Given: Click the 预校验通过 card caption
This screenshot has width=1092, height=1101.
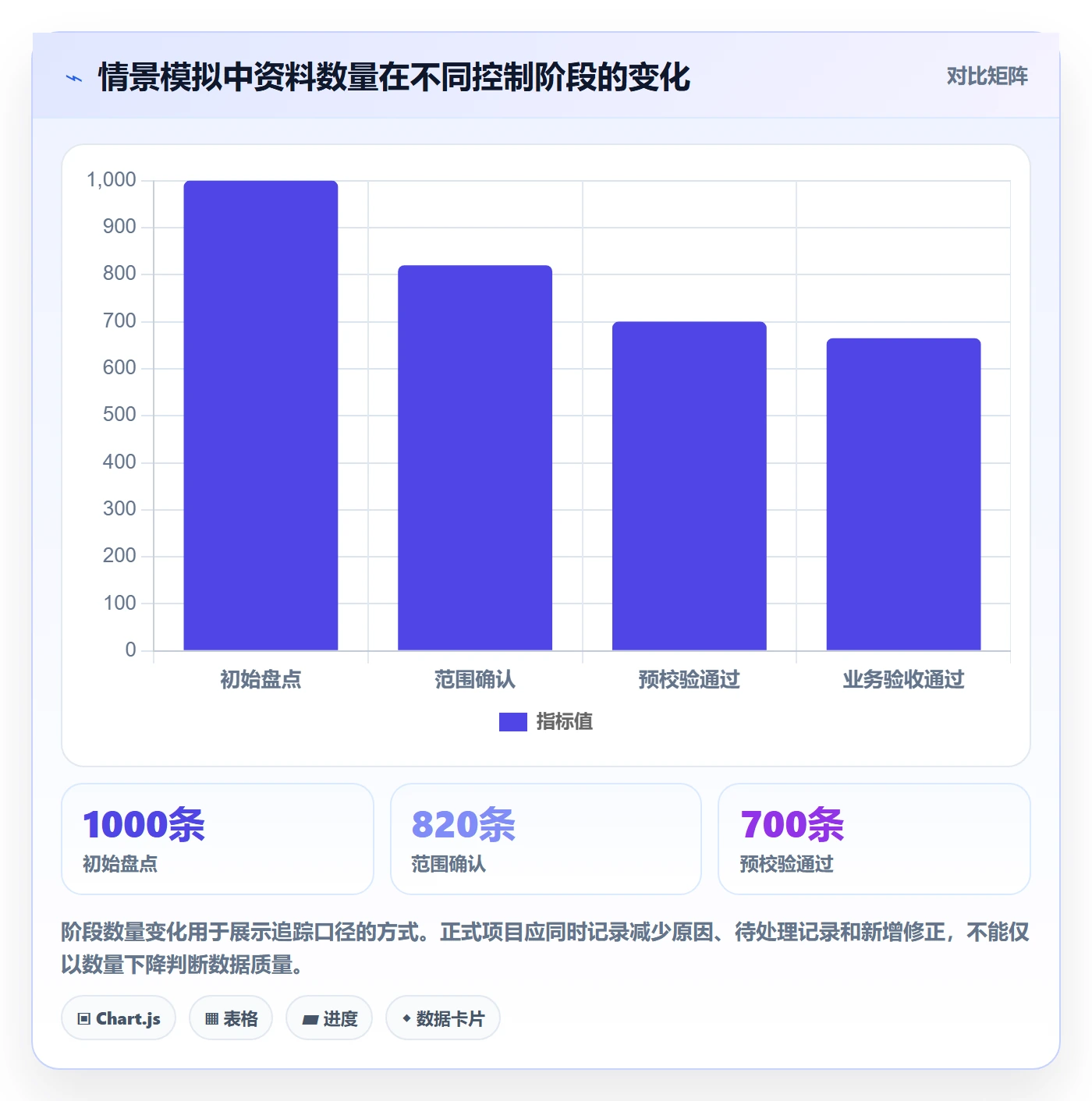Looking at the screenshot, I should pos(787,864).
